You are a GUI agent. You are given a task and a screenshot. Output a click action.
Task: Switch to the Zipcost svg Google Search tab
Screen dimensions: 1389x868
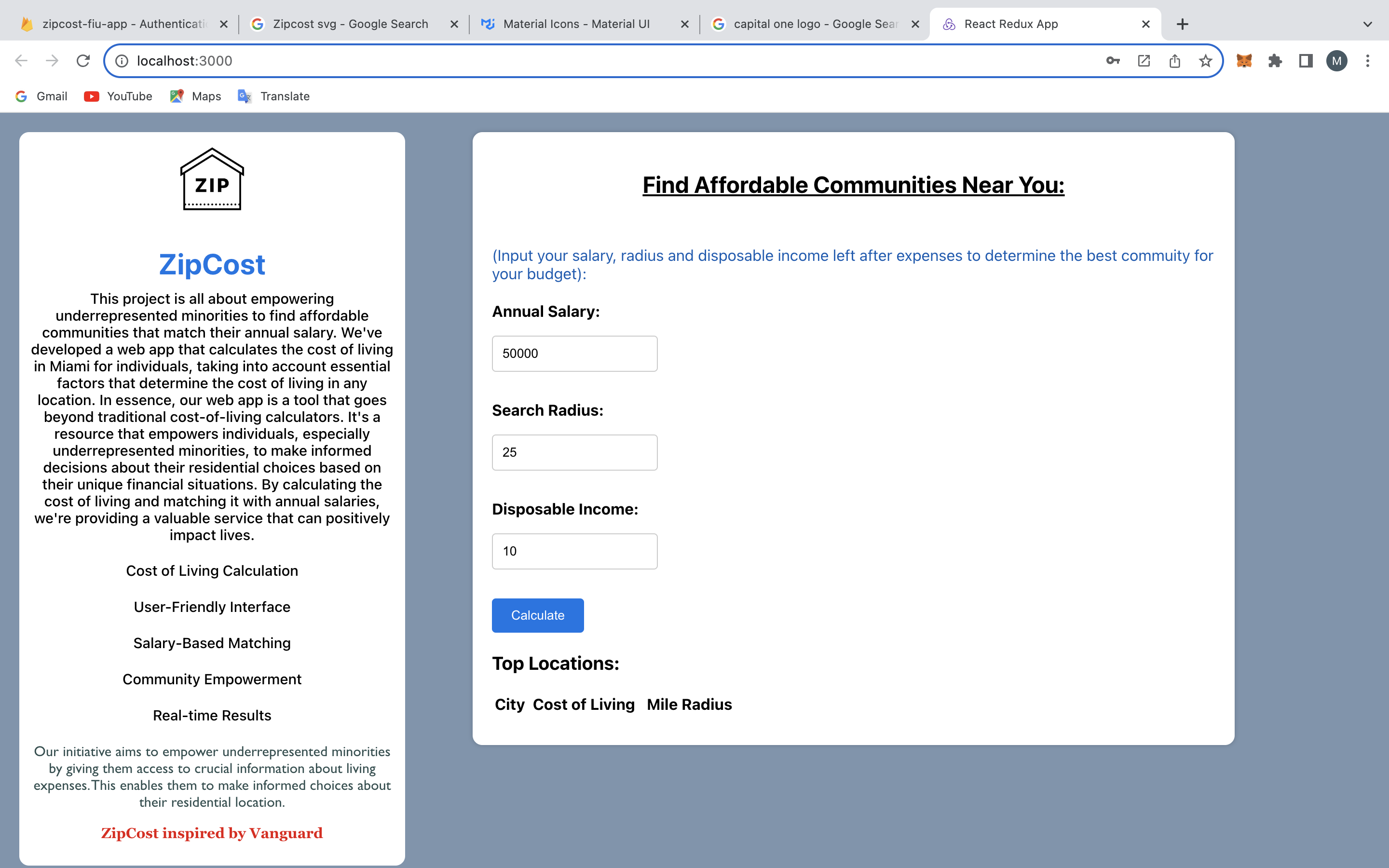coord(350,24)
